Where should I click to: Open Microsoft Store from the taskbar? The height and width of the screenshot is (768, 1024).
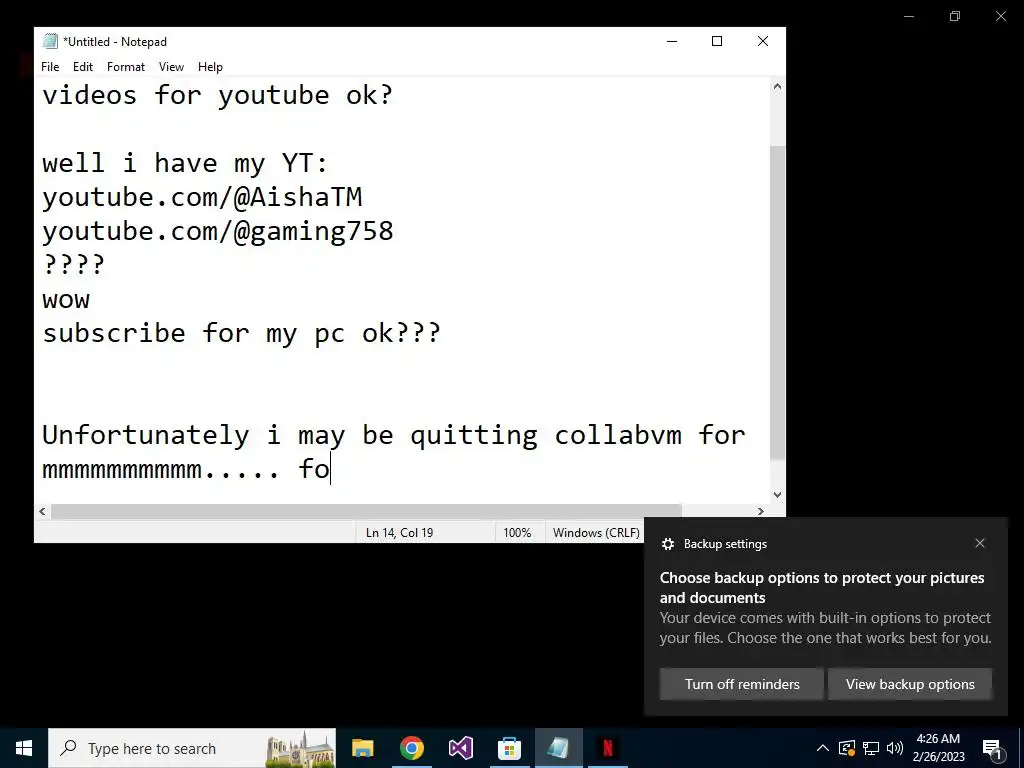(x=509, y=748)
